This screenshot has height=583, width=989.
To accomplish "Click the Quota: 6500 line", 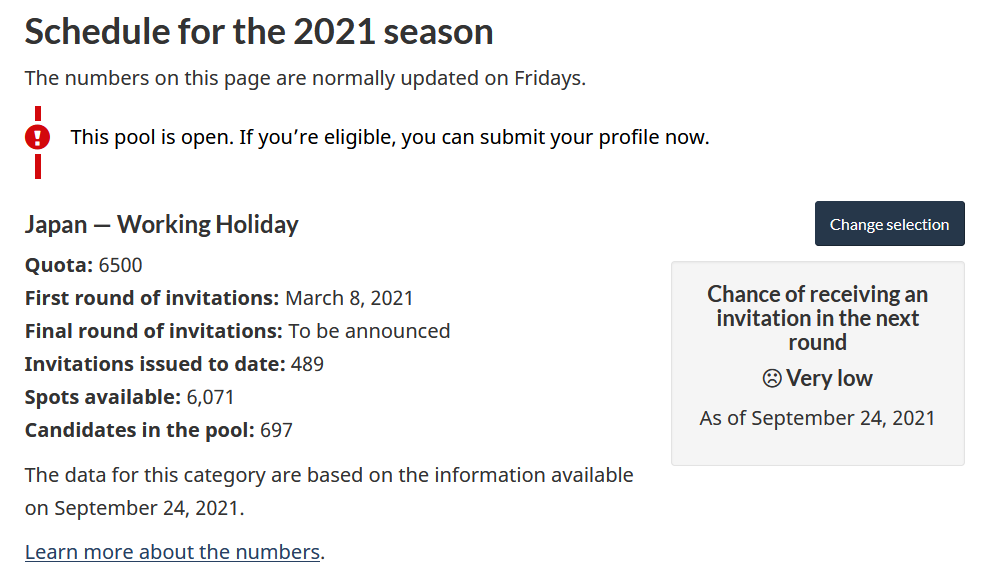I will pos(83,265).
